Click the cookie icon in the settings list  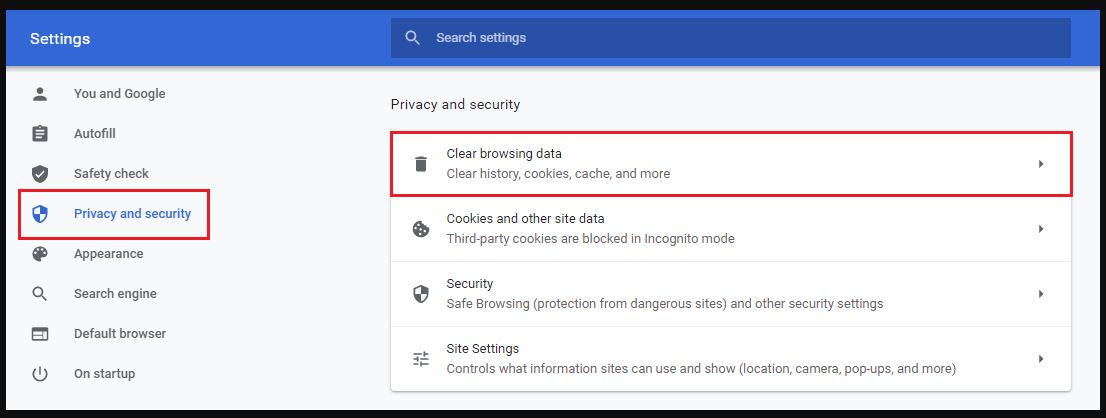tap(421, 229)
